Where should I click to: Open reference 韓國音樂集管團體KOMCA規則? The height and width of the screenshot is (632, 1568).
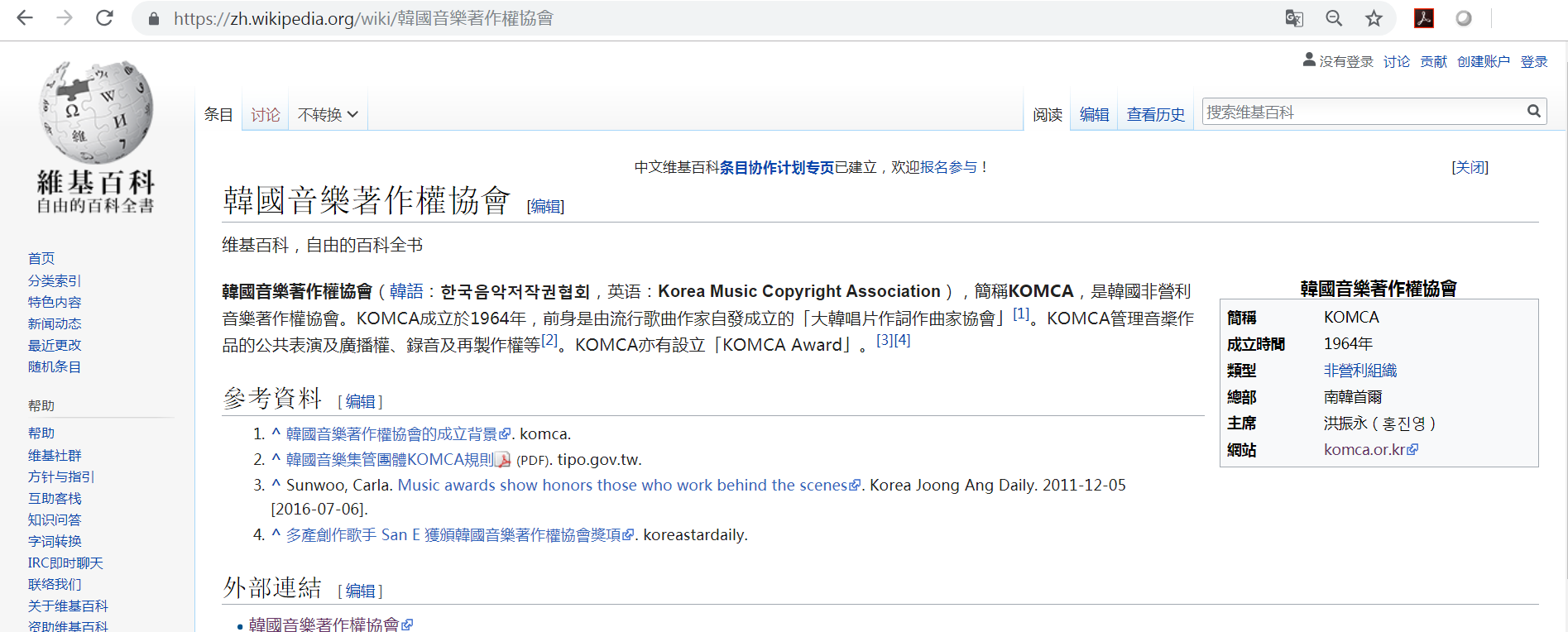click(x=390, y=459)
